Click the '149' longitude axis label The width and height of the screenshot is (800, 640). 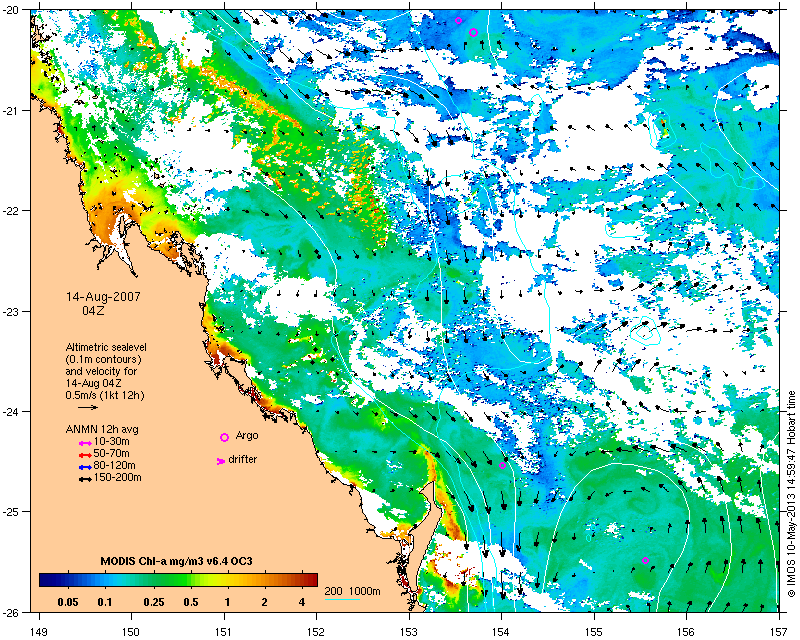point(39,631)
